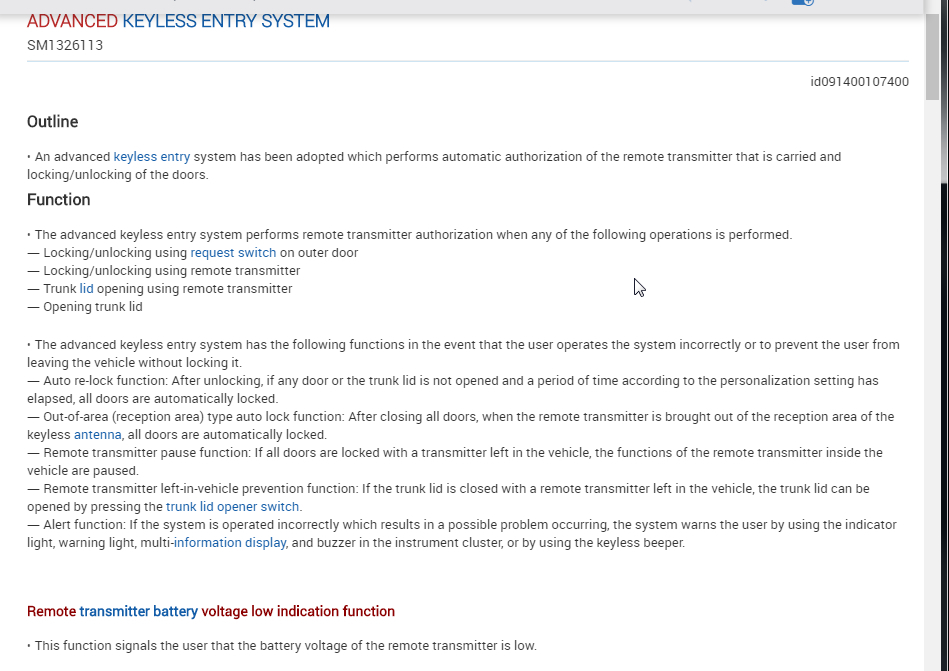This screenshot has width=949, height=671.
Task: Open the 'trunk lid opener switch' link
Action: click(232, 506)
